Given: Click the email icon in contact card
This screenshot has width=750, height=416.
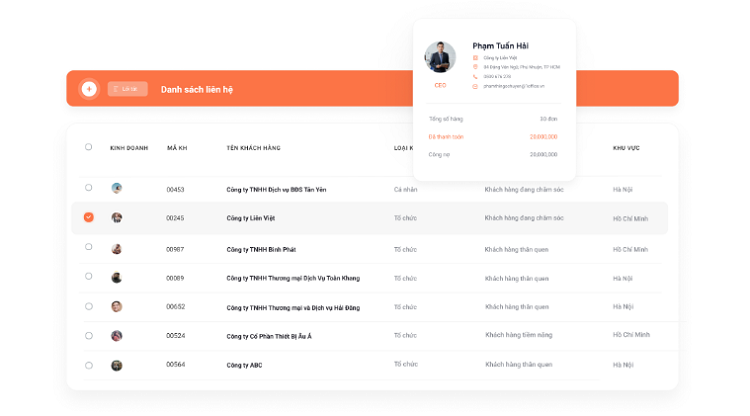Looking at the screenshot, I should tap(475, 87).
